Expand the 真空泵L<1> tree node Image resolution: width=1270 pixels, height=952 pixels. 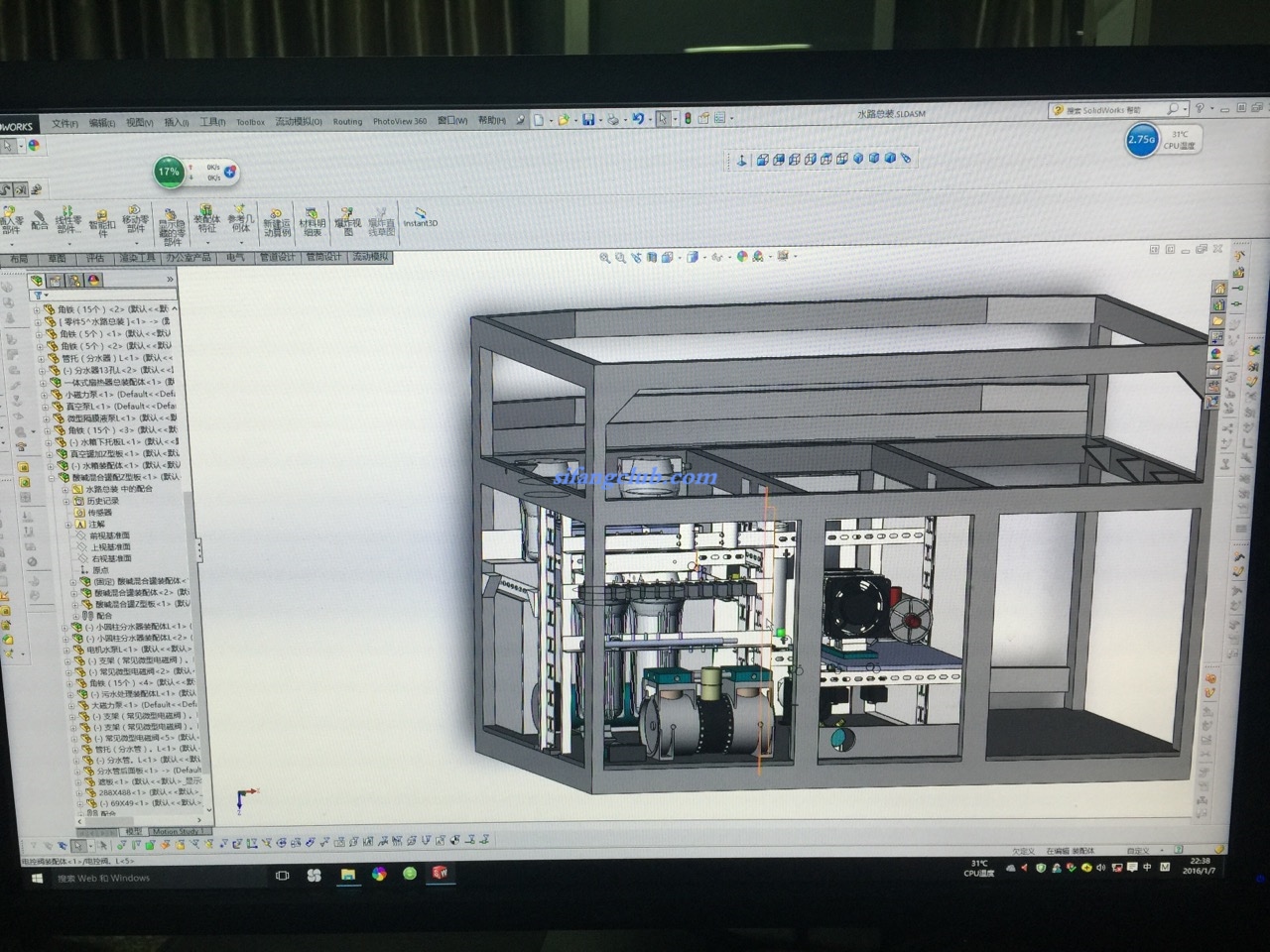tap(47, 406)
